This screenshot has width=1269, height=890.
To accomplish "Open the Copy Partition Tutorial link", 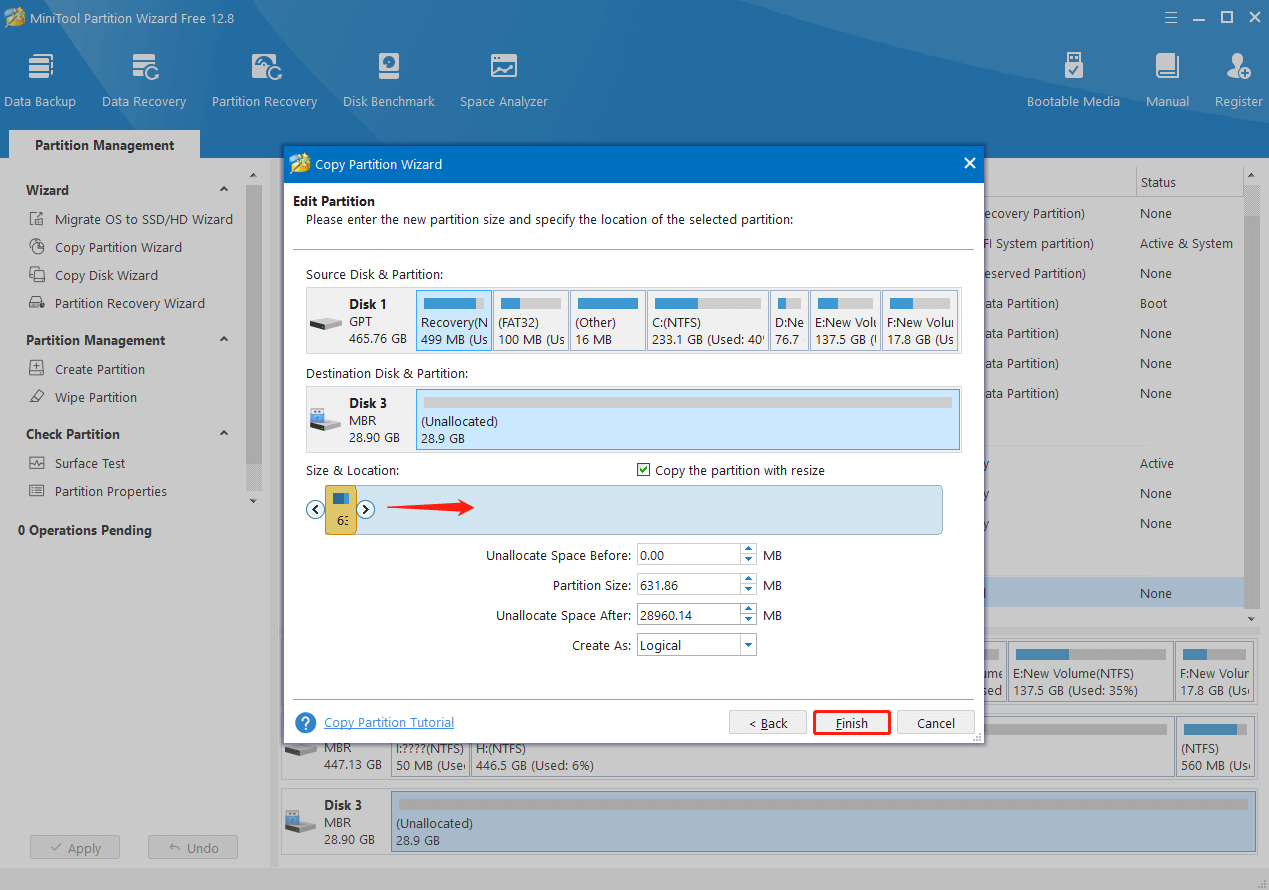I will [x=389, y=722].
